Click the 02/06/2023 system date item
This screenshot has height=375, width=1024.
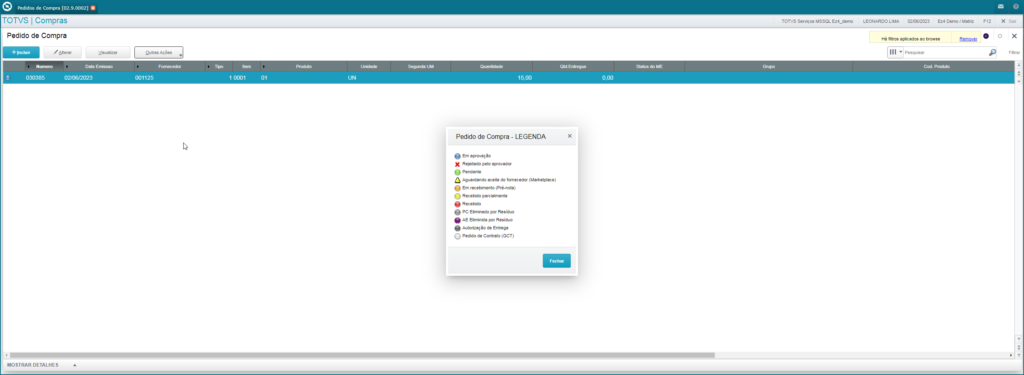click(918, 21)
